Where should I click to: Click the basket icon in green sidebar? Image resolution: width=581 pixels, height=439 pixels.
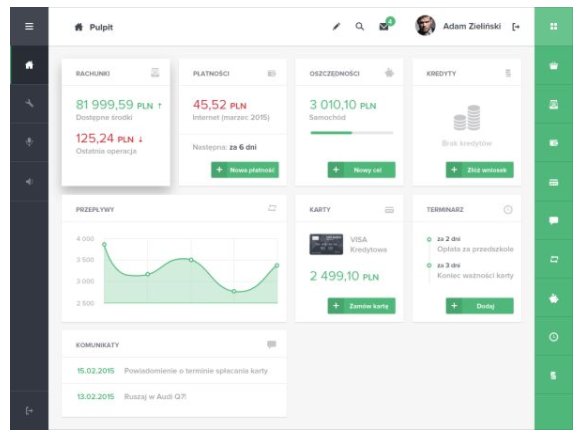pos(553,66)
